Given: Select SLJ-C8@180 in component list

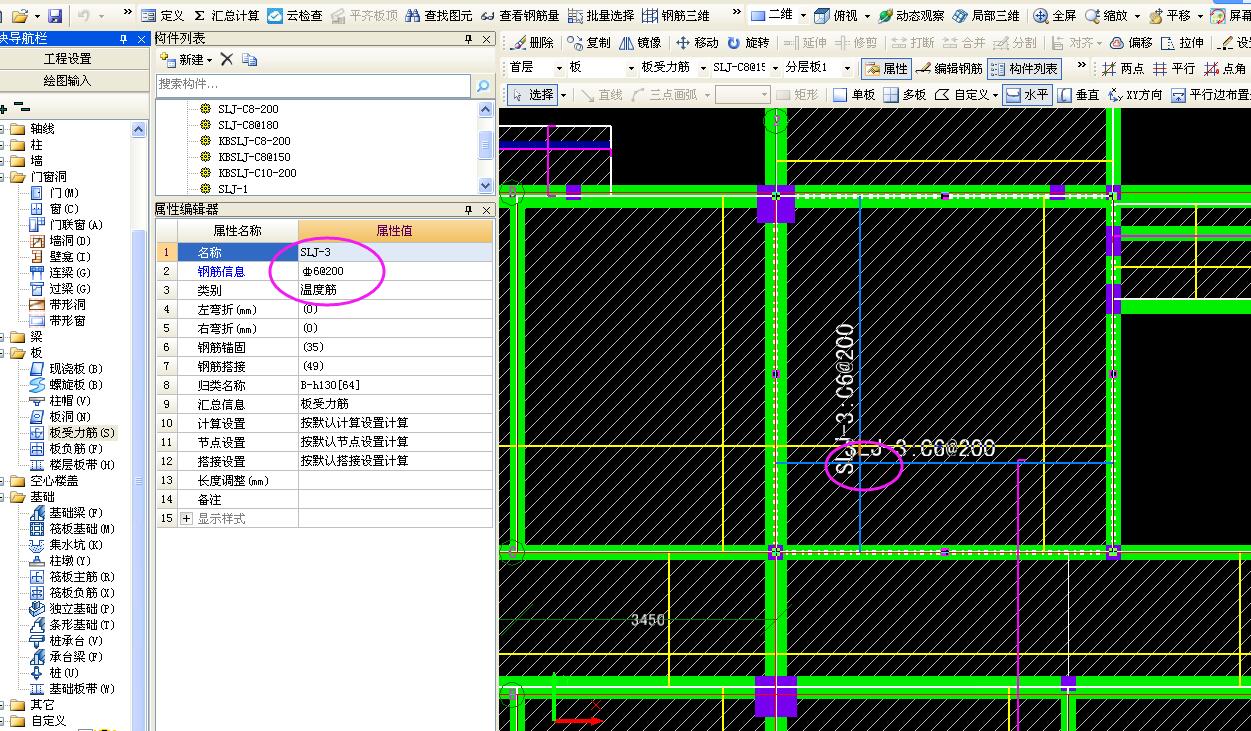Looking at the screenshot, I should coord(248,125).
